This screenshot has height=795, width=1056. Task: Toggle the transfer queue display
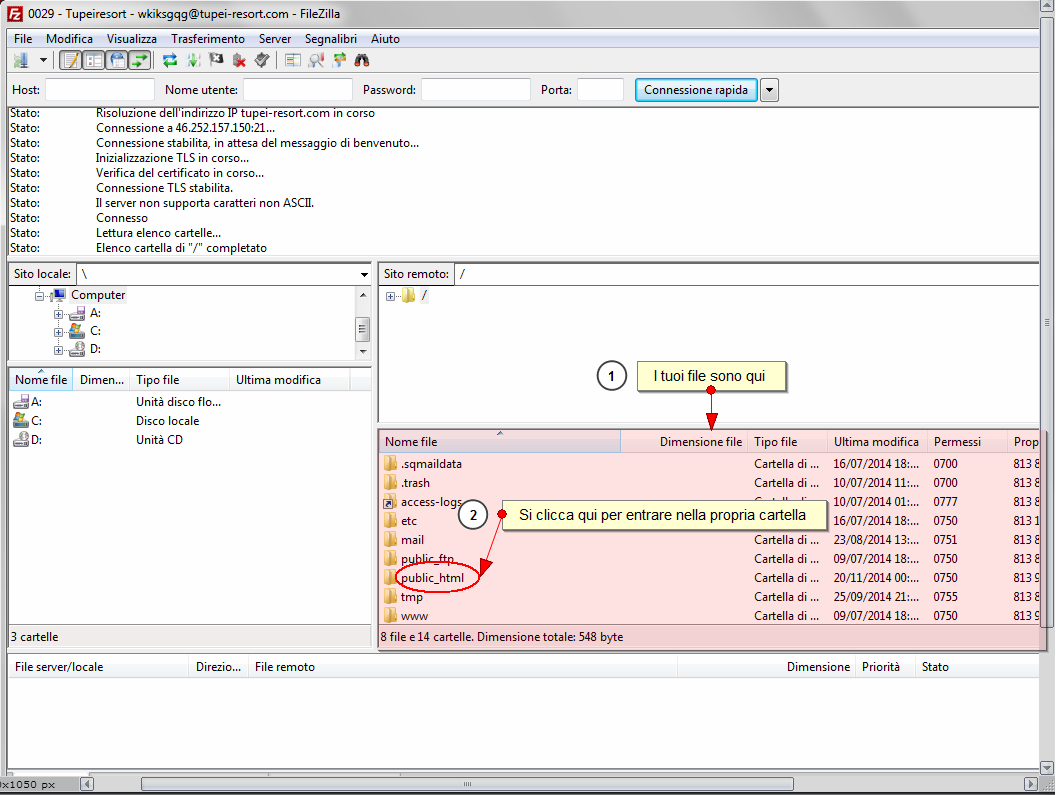(140, 60)
